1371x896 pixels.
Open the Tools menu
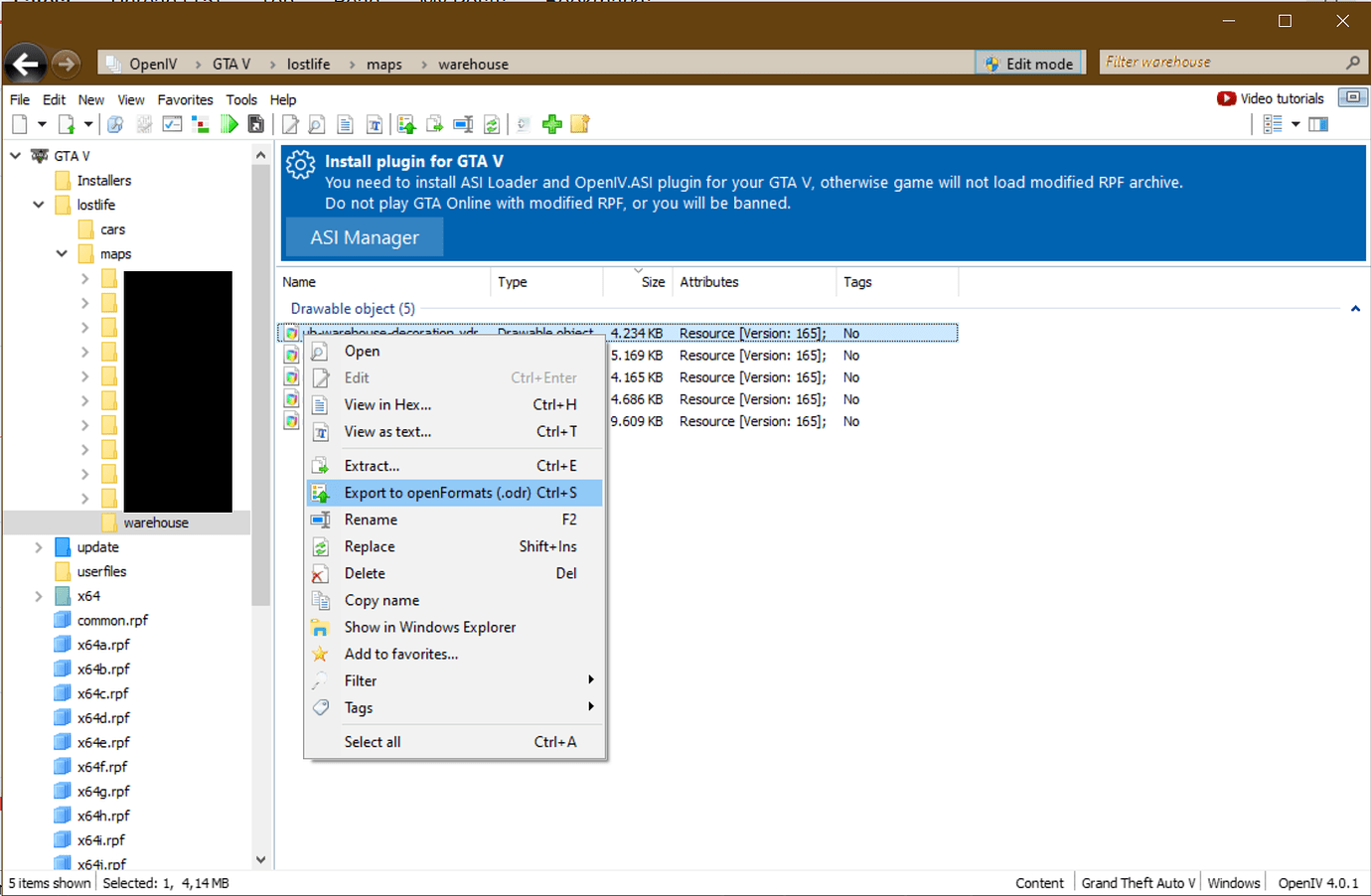pos(241,99)
